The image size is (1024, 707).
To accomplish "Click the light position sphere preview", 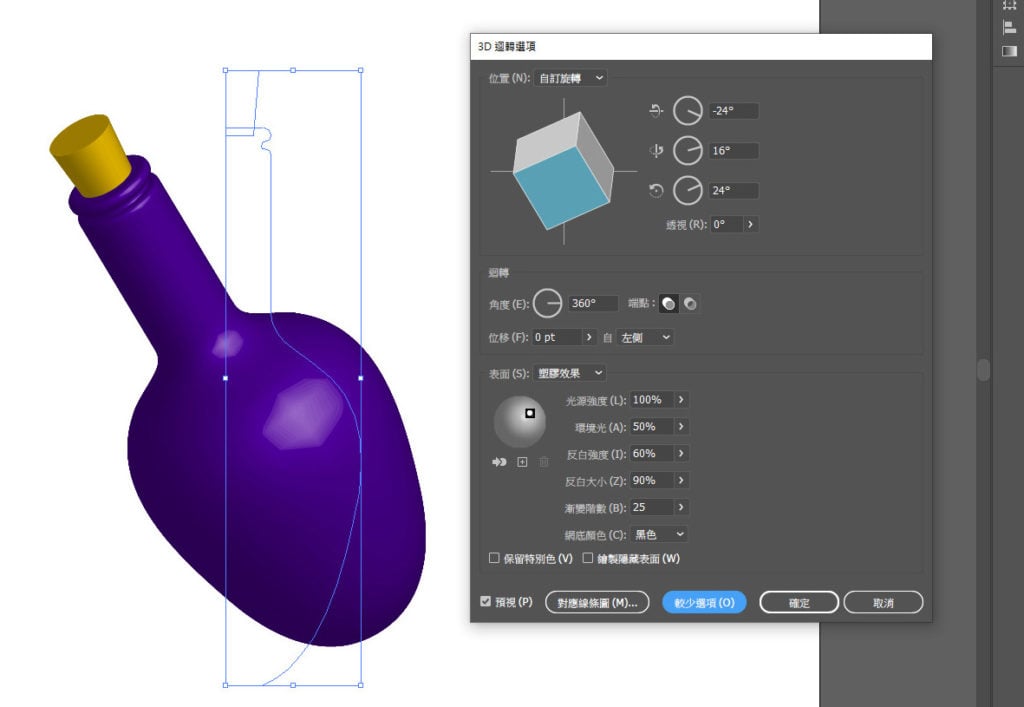I will pos(519,422).
